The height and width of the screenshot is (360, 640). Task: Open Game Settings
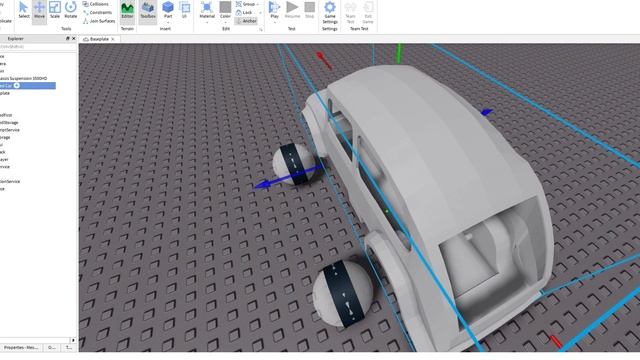point(330,13)
